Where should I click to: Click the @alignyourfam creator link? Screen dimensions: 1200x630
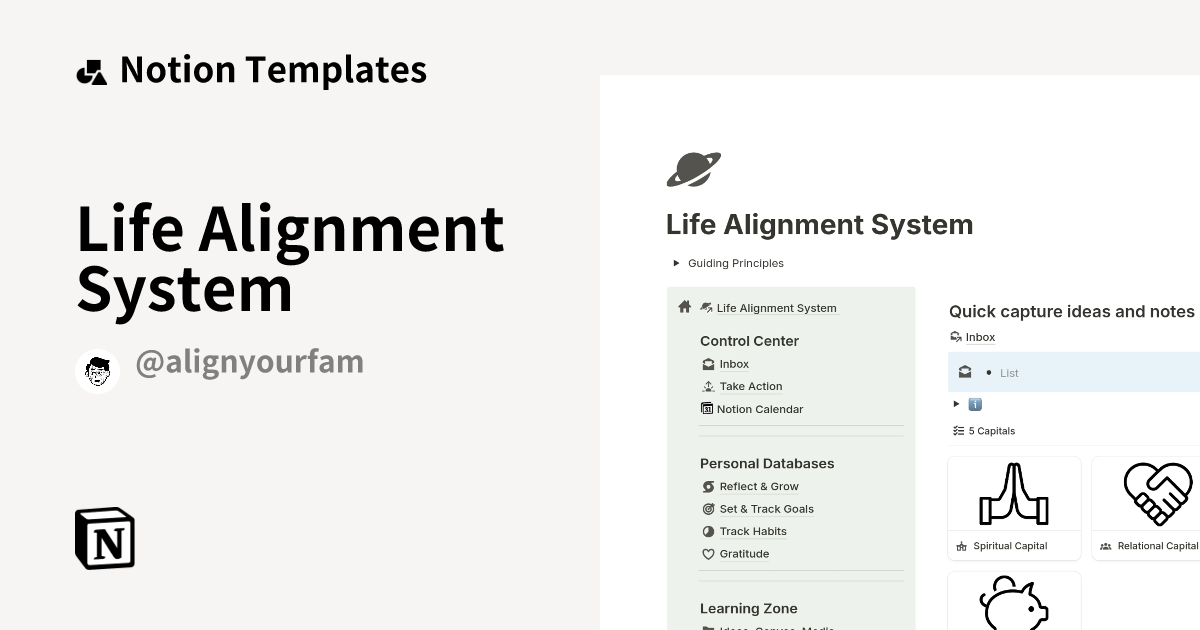tap(250, 362)
